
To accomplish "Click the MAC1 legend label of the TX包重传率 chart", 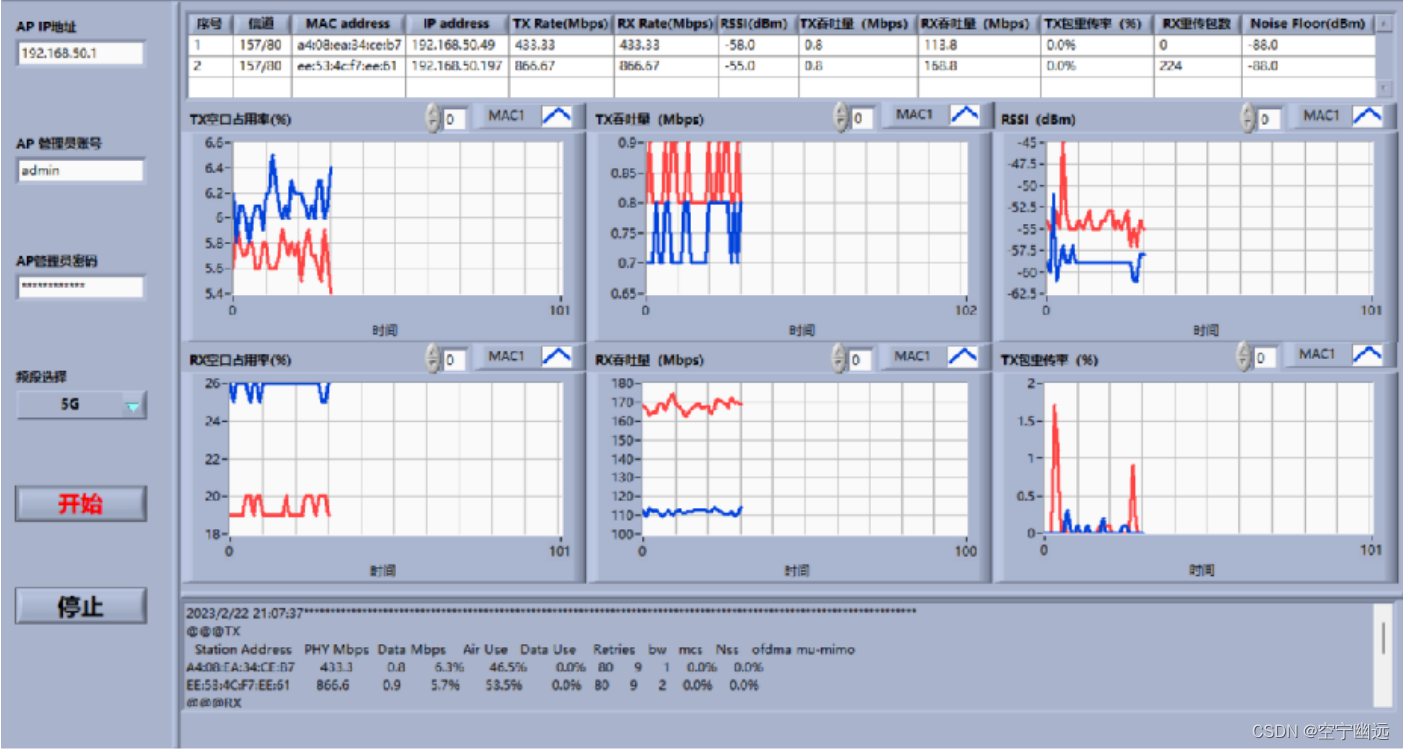I will pyautogui.click(x=1318, y=354).
